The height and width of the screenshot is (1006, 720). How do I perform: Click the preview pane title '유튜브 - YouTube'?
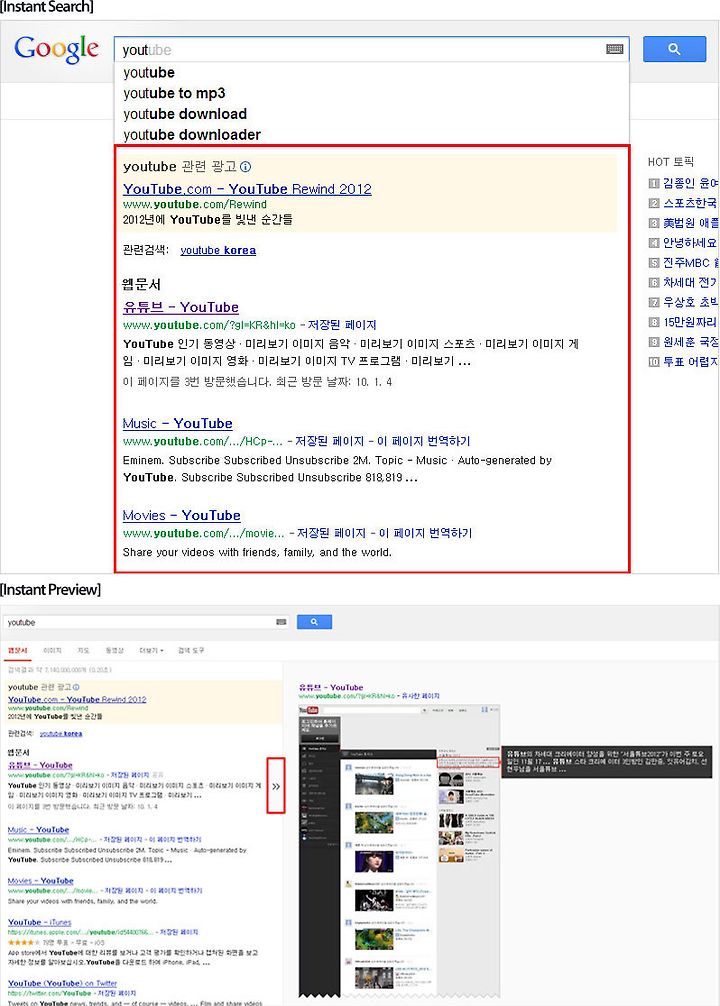click(331, 687)
